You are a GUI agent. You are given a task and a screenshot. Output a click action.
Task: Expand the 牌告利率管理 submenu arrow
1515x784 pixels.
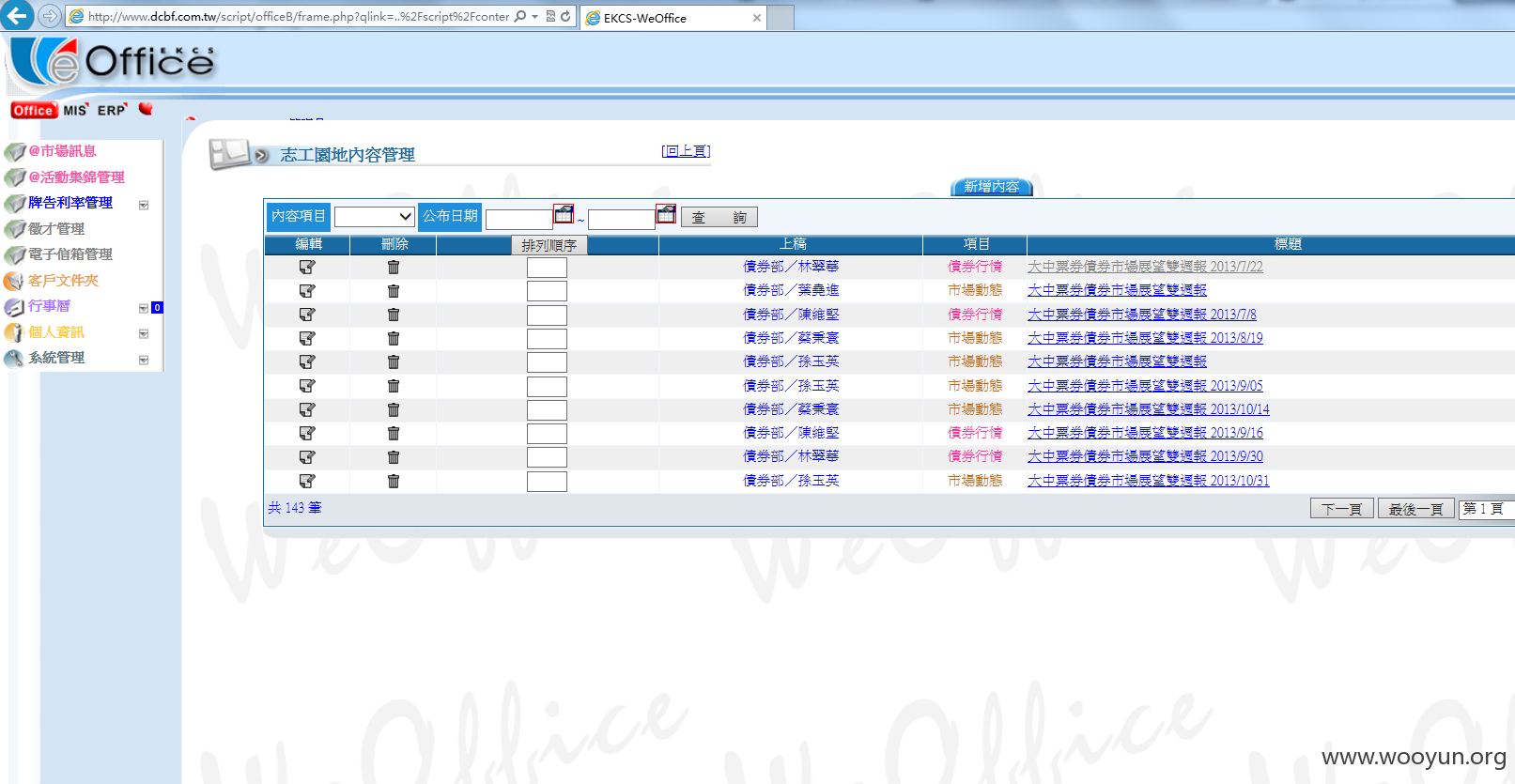pos(144,205)
